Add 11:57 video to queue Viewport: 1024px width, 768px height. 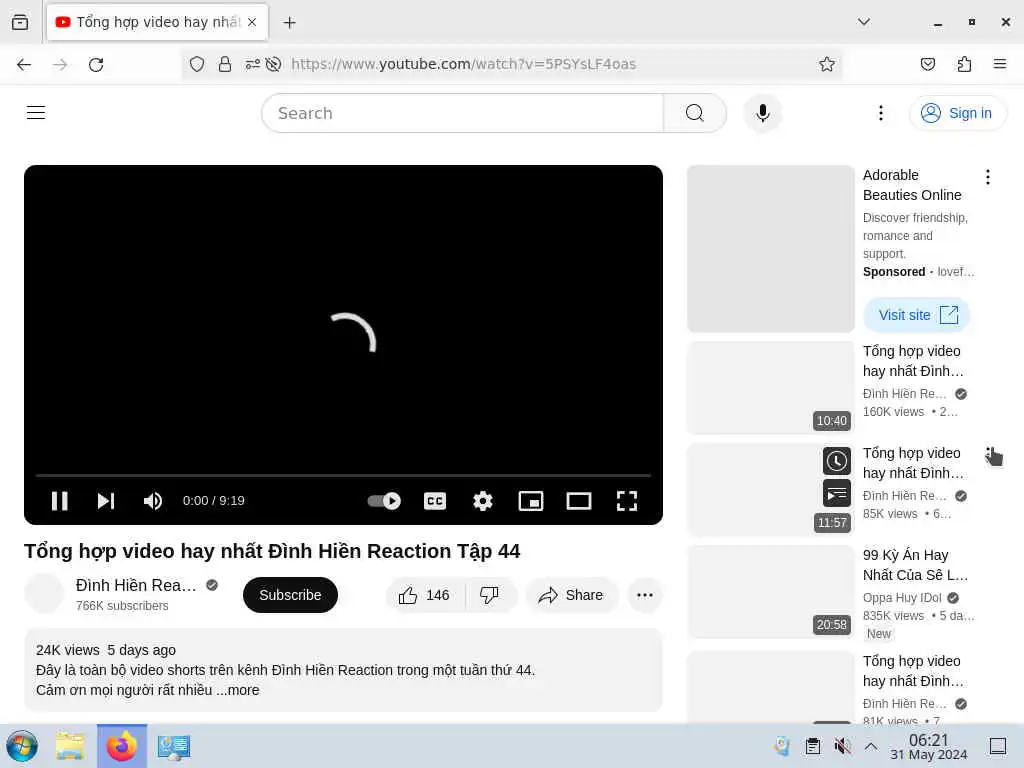pos(837,493)
